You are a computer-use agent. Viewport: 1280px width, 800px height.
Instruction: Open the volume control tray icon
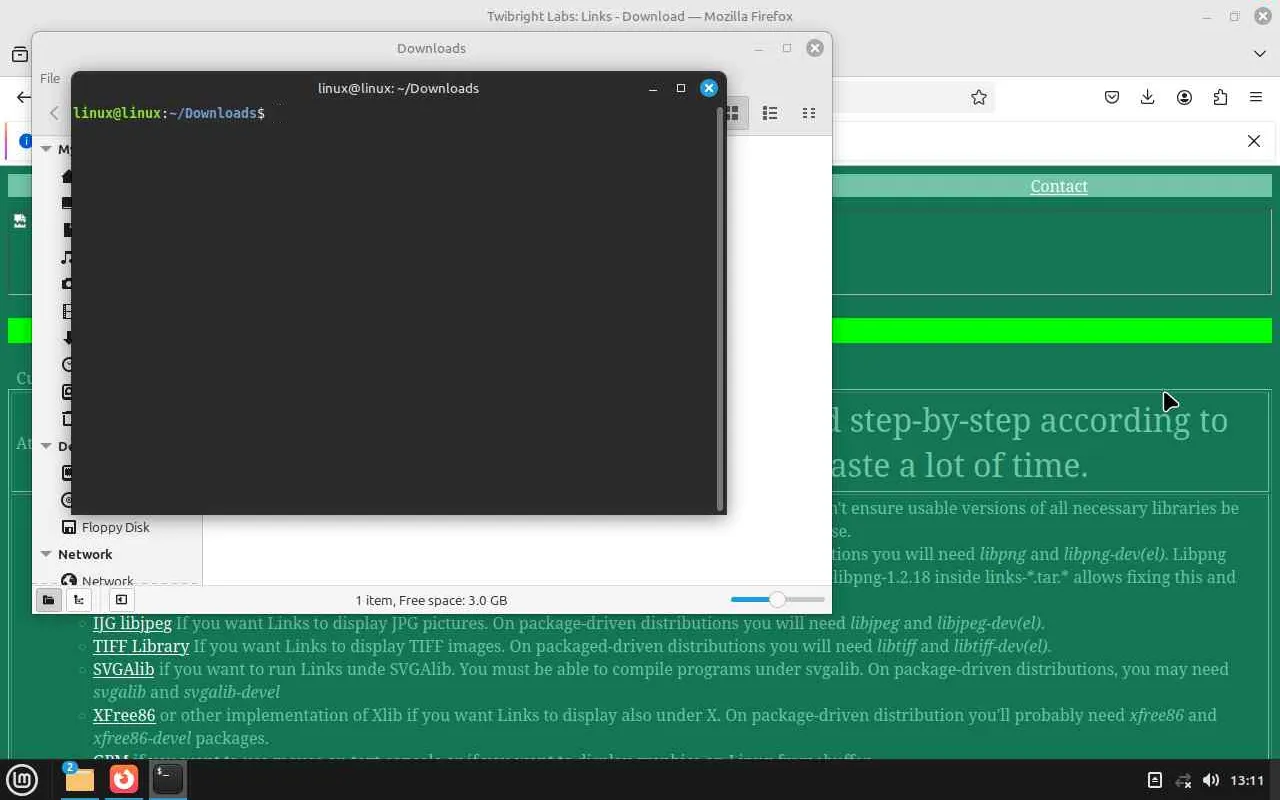(x=1211, y=780)
